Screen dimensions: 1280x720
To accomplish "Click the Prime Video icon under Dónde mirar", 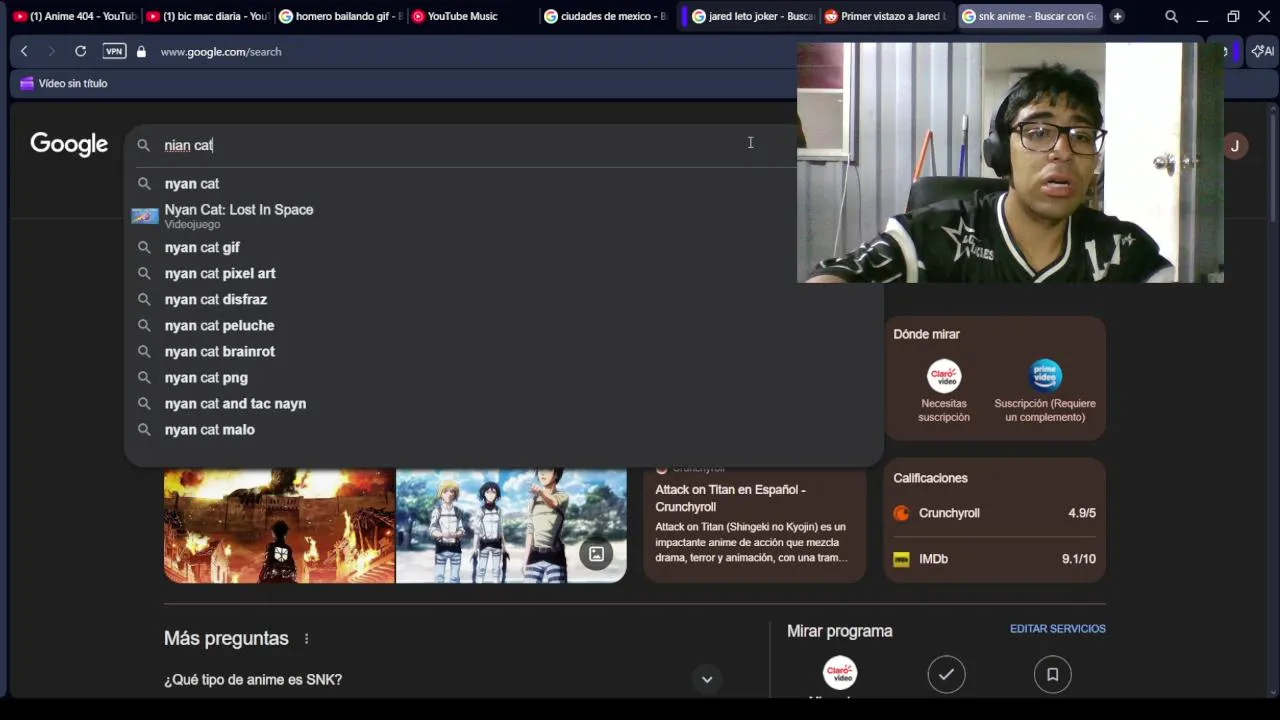I will click(1045, 375).
